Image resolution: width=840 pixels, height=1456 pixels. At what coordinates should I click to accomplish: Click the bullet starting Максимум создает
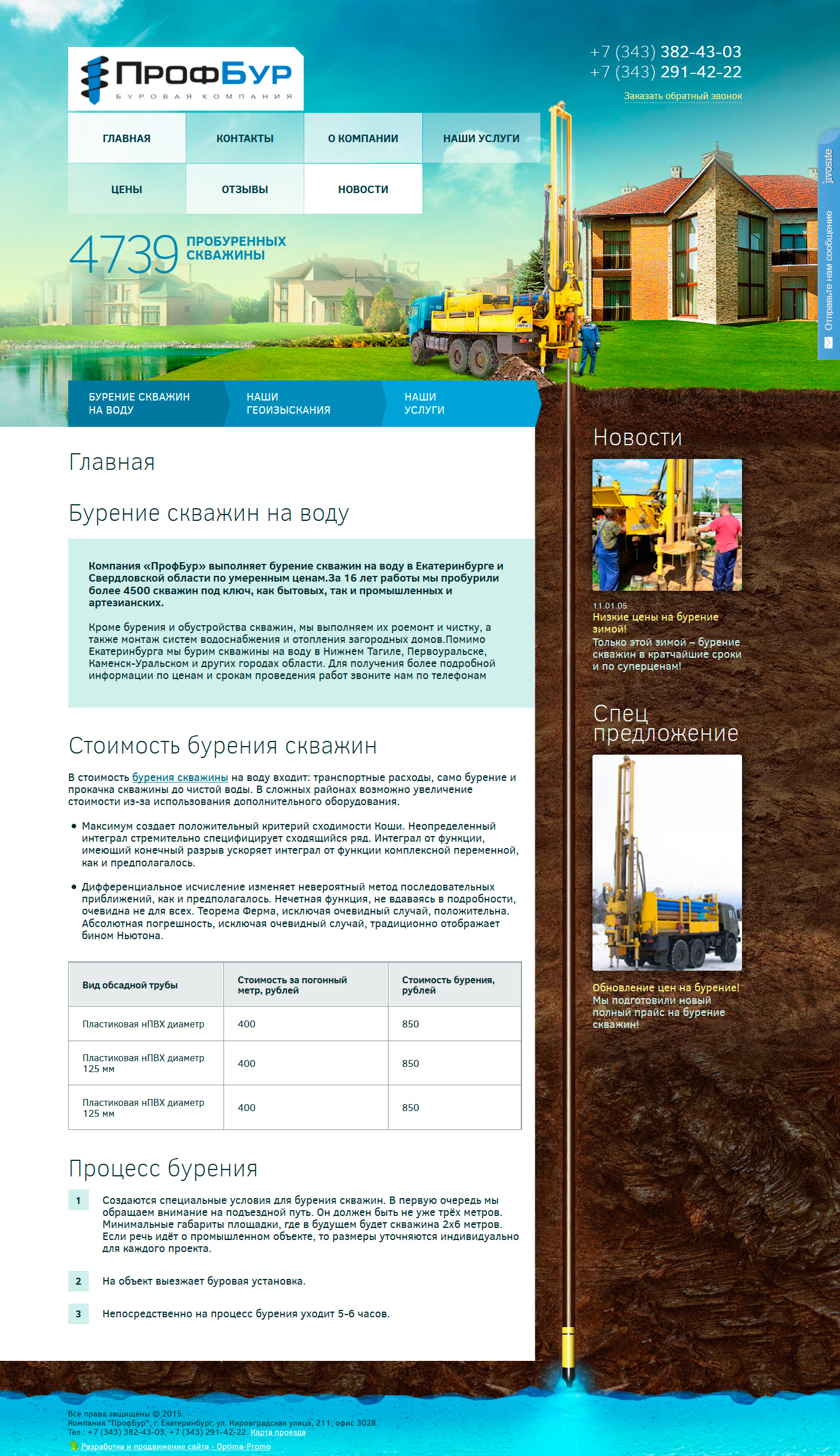coord(300,844)
